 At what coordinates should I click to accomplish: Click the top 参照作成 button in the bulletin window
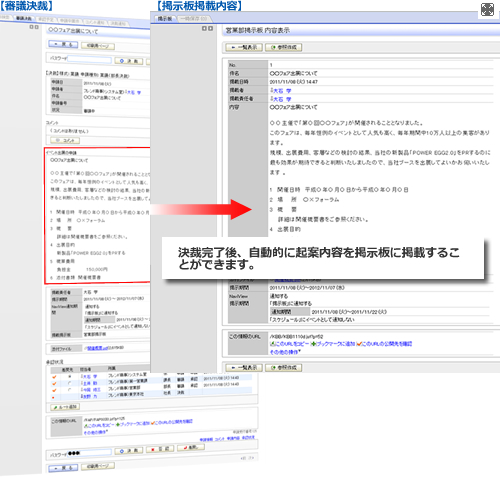[284, 47]
